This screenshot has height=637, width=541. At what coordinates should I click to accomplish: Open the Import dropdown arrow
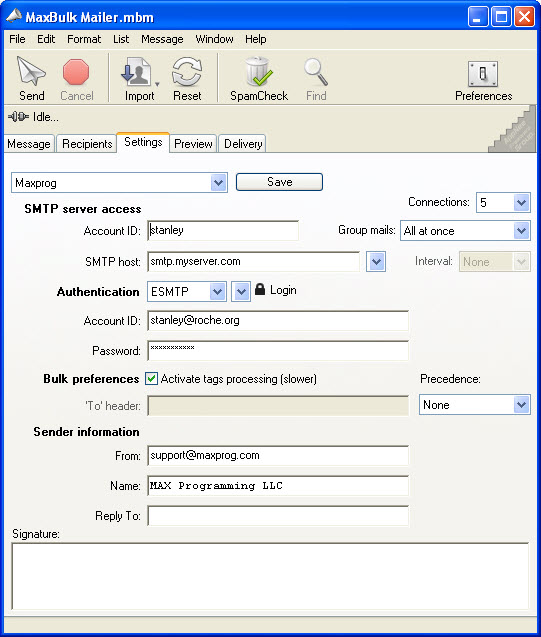coord(157,84)
